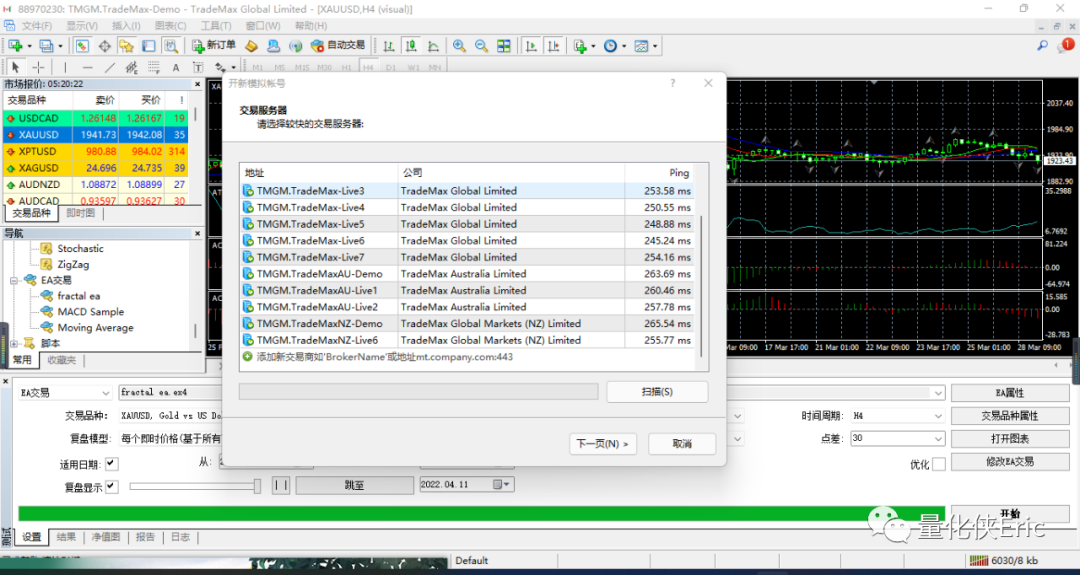This screenshot has height=575, width=1080.
Task: Switch to the 收藏夹 tab
Action: click(61, 359)
